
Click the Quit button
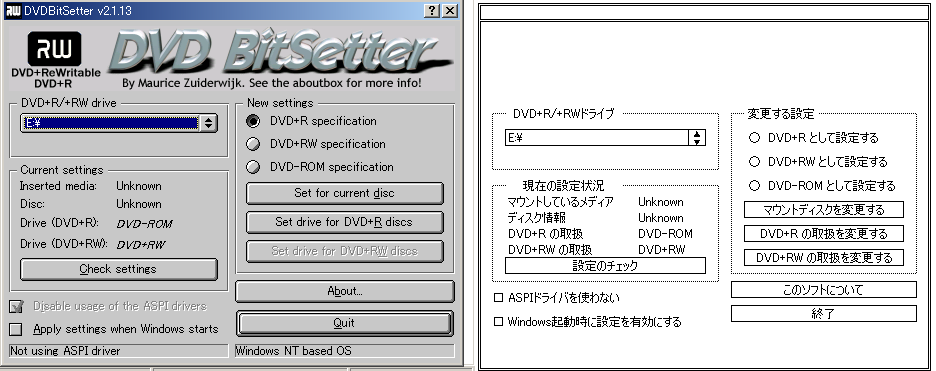344,323
